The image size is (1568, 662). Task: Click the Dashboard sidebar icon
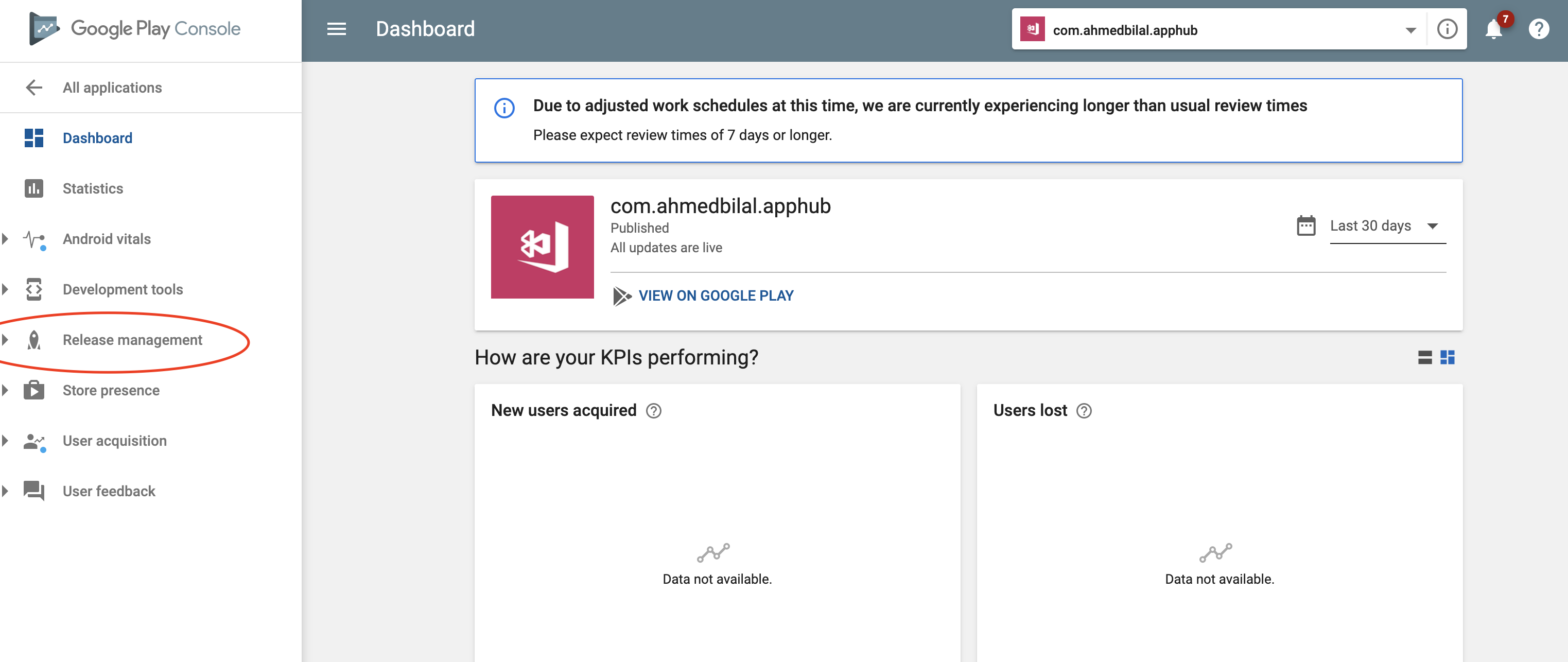(33, 138)
